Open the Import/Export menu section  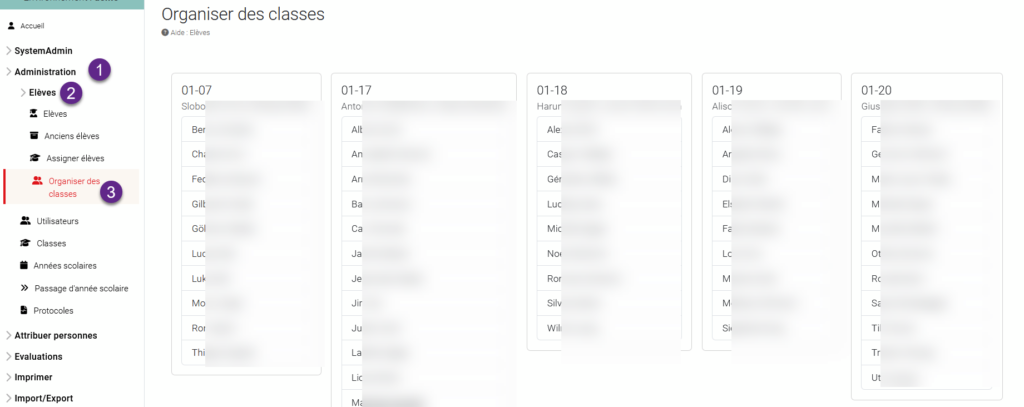tap(39, 398)
